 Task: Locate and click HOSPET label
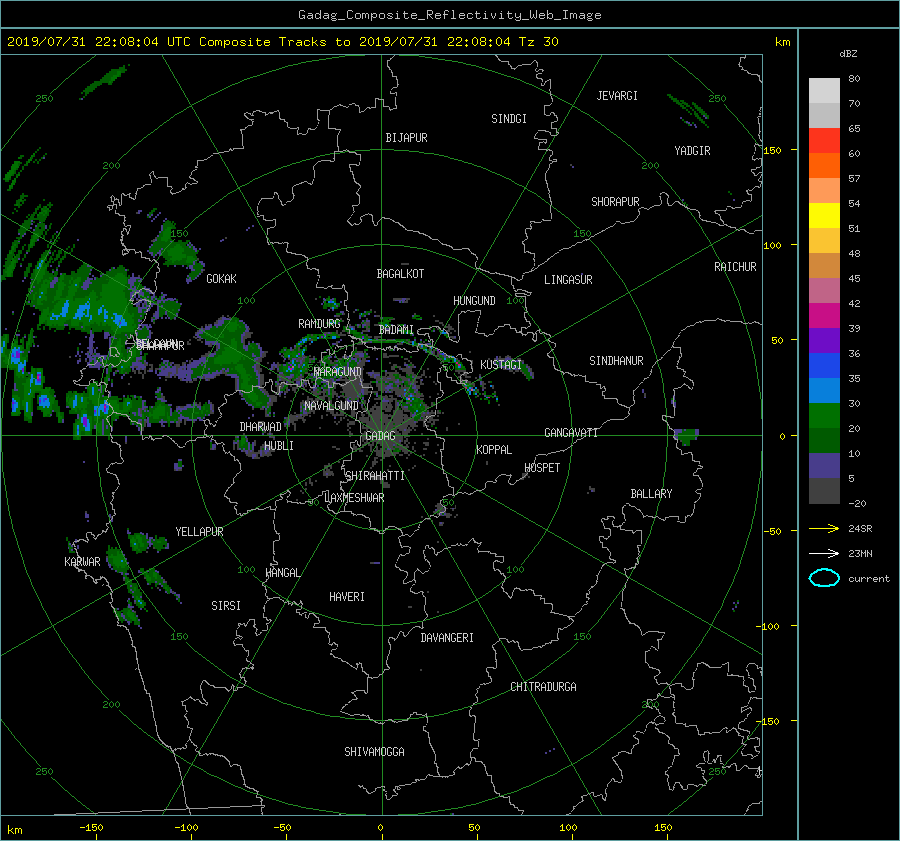[x=542, y=468]
